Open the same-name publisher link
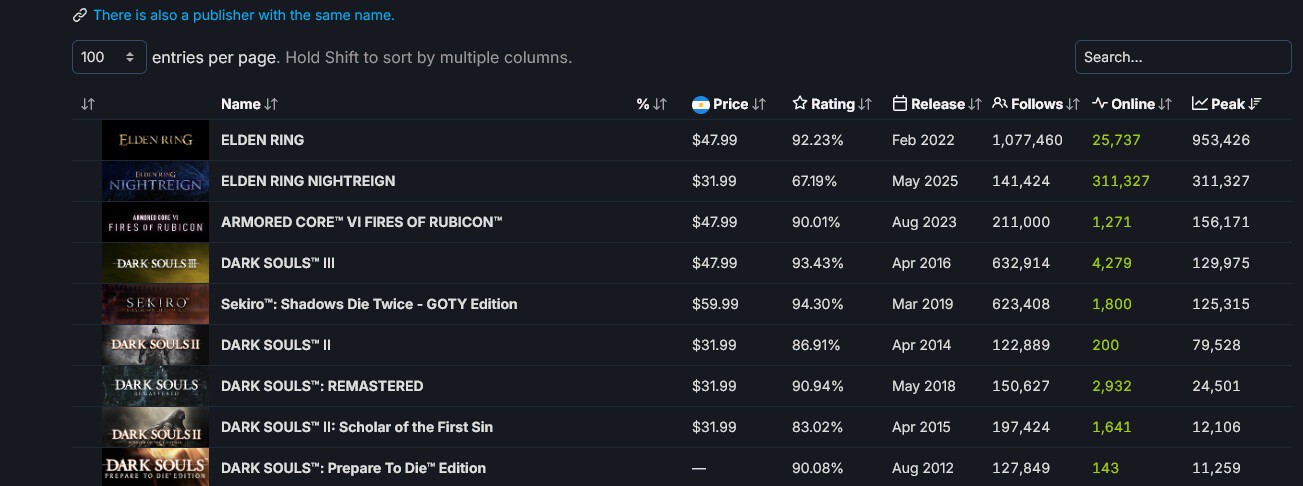Screen dimensions: 1303x486 [243, 16]
